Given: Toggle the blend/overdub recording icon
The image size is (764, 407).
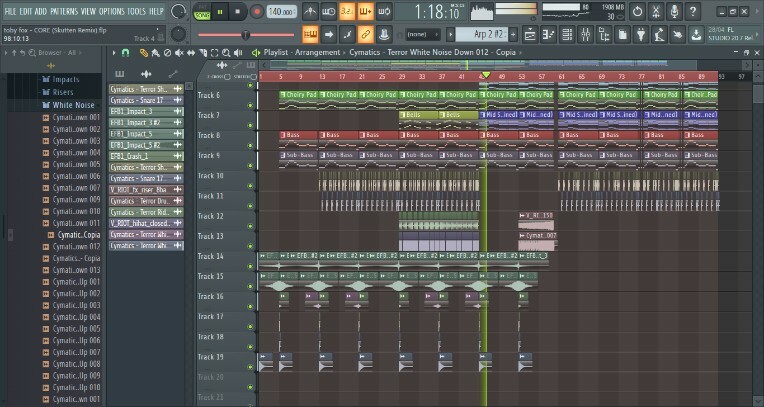Looking at the screenshot, I should [365, 12].
